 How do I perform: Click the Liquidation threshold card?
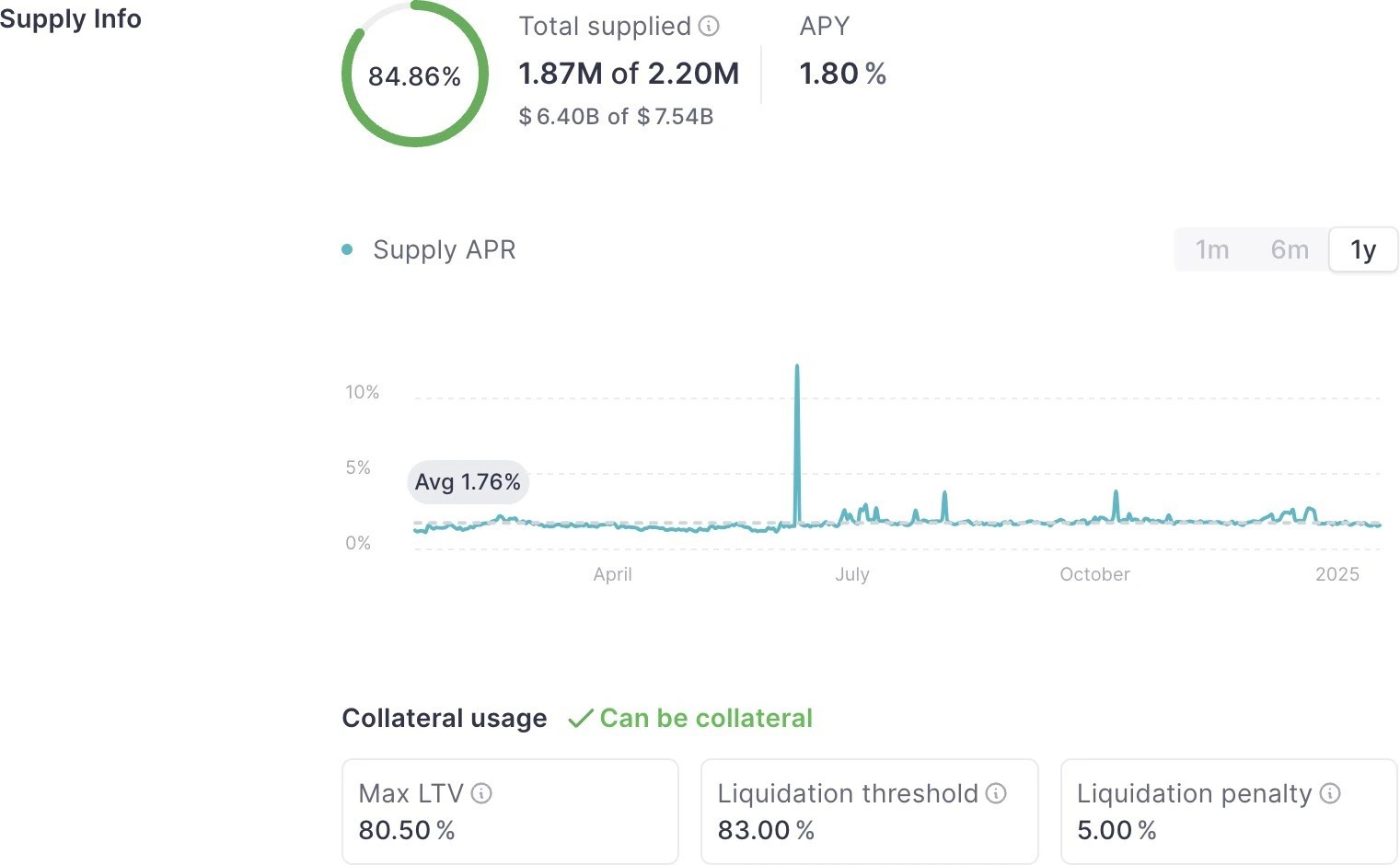point(869,812)
